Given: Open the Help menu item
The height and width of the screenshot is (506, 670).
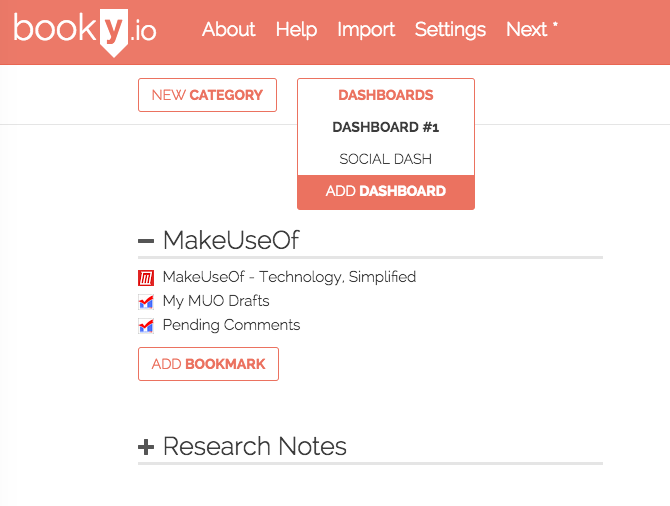Looking at the screenshot, I should click(x=296, y=30).
